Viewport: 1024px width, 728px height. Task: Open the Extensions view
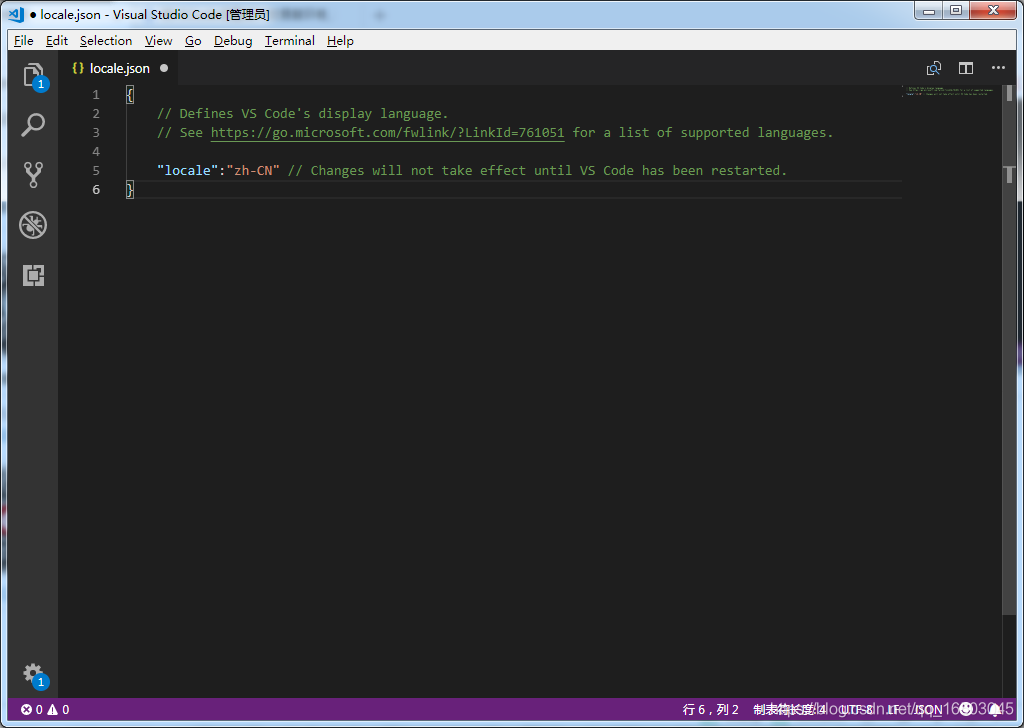[x=33, y=275]
